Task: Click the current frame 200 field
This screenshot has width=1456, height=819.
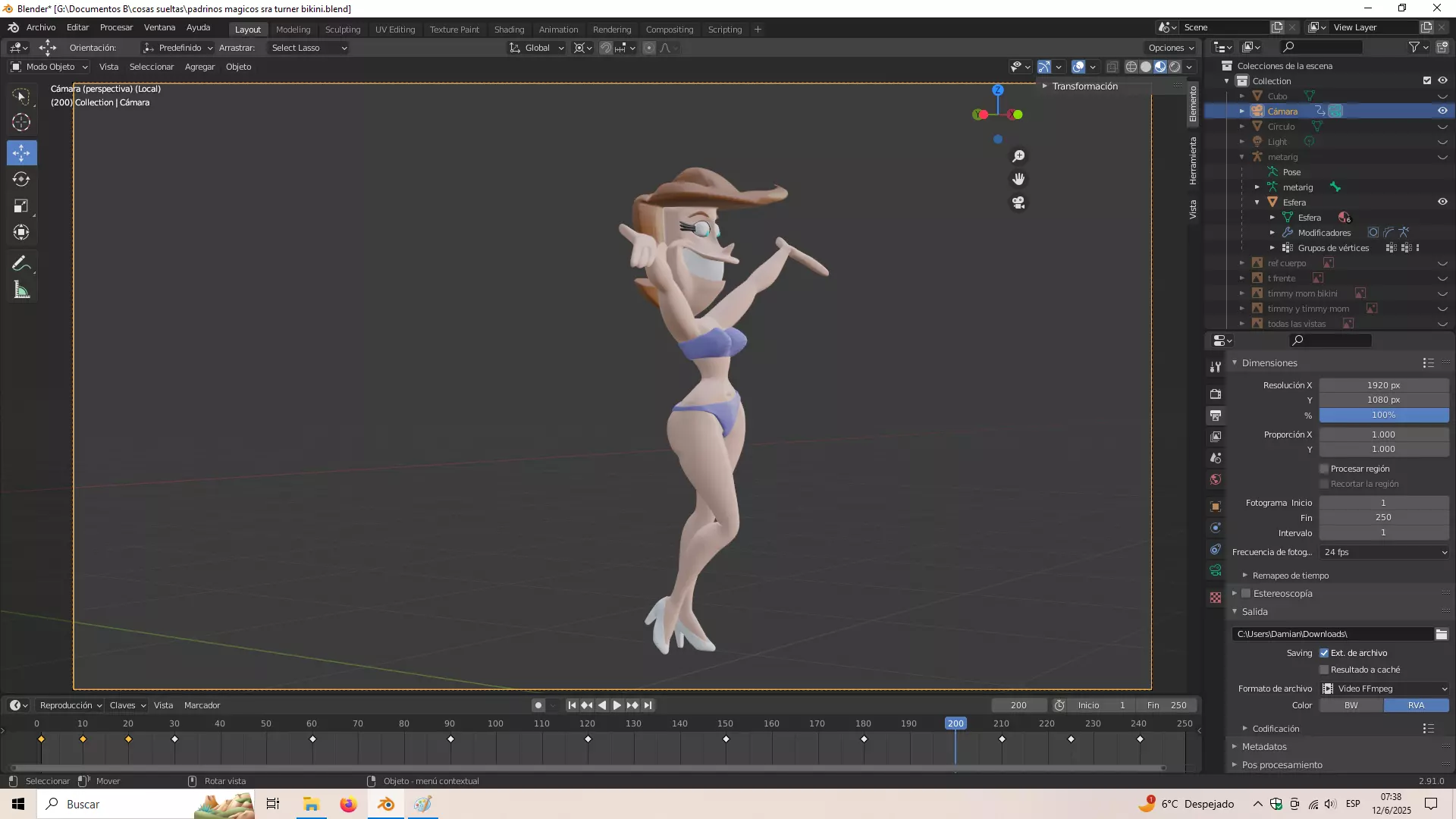Action: tap(1018, 705)
